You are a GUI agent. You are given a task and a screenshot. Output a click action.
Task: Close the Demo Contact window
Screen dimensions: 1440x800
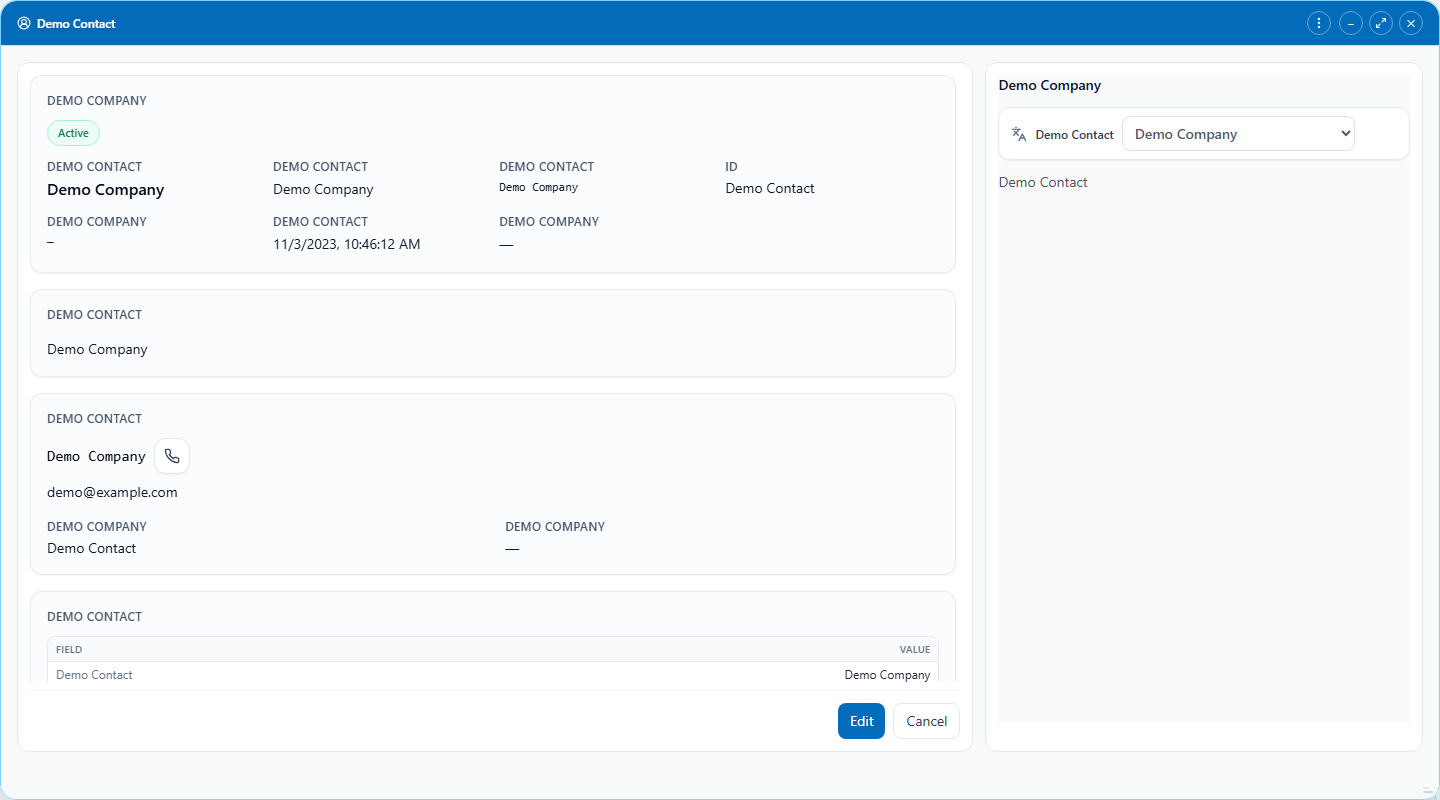[x=1411, y=23]
